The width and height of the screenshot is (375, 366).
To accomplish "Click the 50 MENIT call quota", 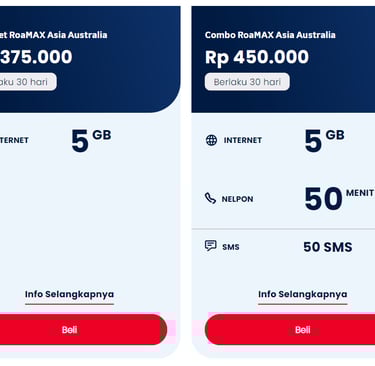I will pos(339,198).
